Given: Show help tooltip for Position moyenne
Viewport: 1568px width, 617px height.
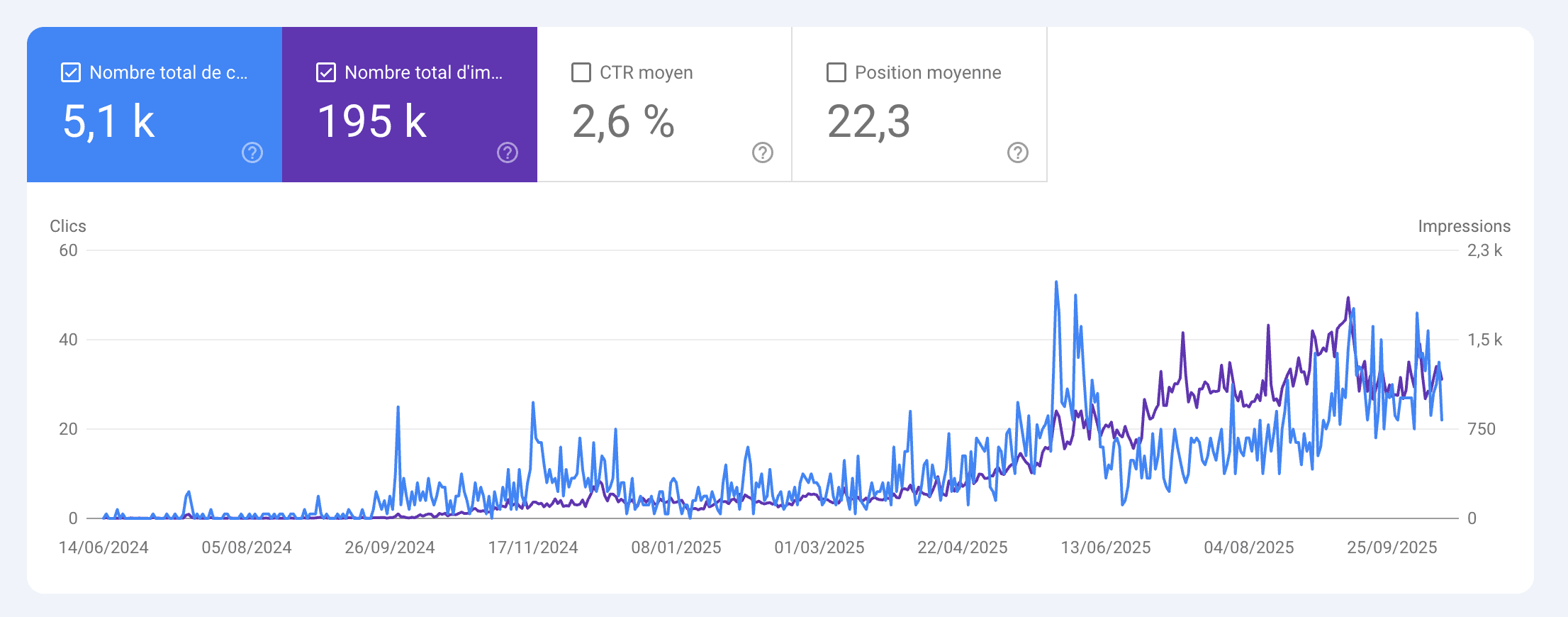Looking at the screenshot, I should [1018, 152].
